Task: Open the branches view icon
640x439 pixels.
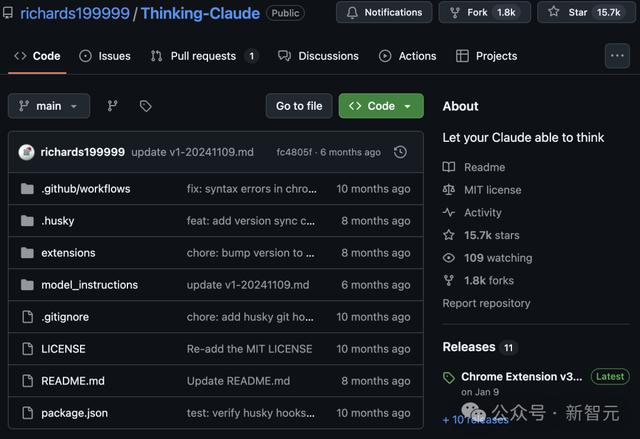Action: click(x=113, y=106)
